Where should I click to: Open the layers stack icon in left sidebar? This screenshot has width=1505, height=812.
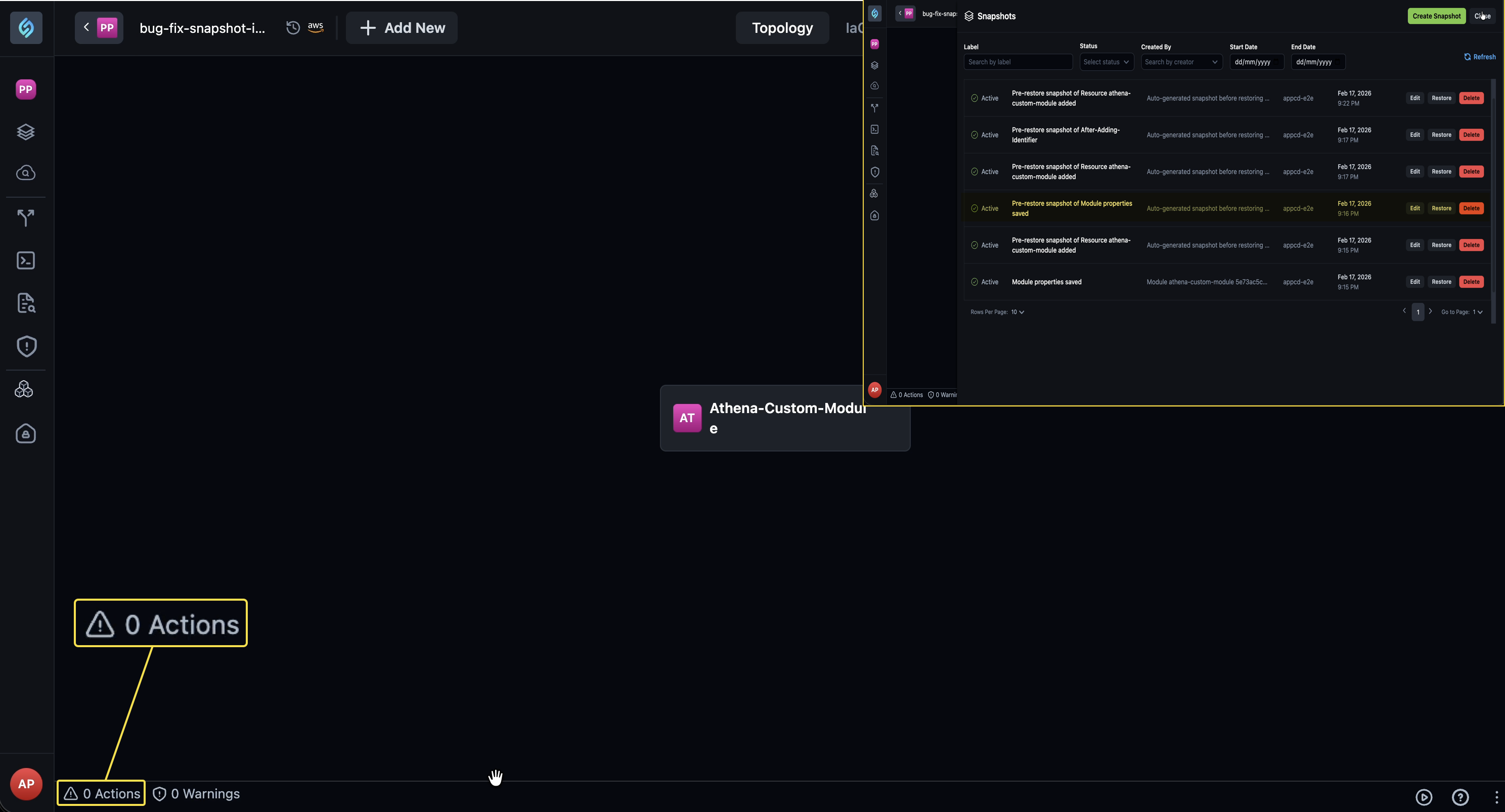click(x=26, y=131)
